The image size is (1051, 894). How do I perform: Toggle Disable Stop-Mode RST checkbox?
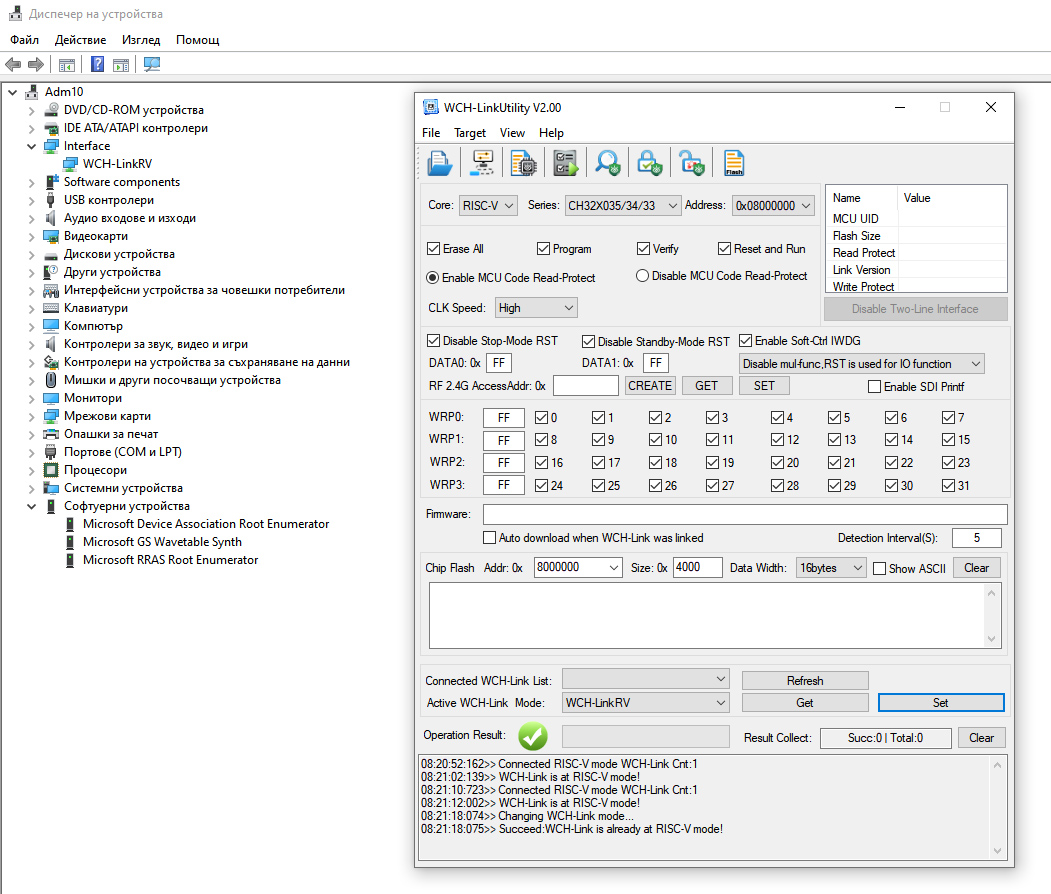tap(433, 340)
